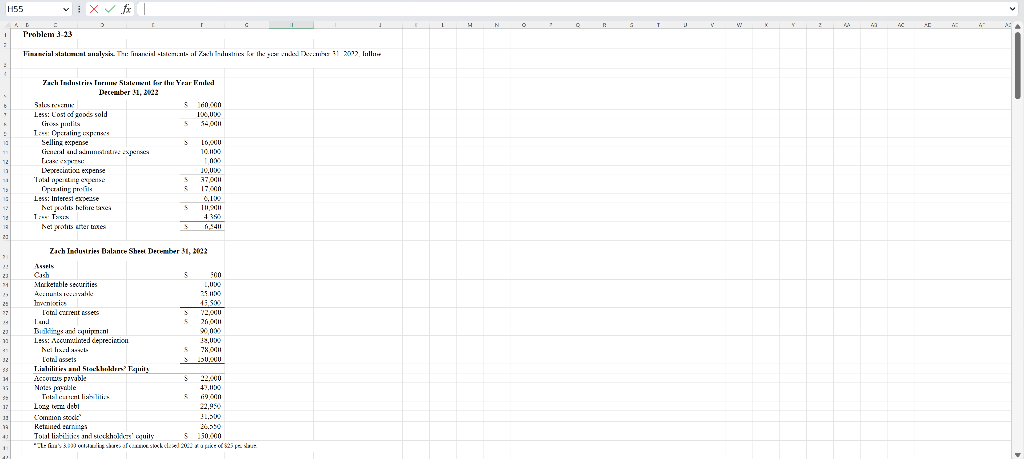Select the 'Net profits before taxes' label
The width and height of the screenshot is (1024, 459).
click(x=76, y=208)
